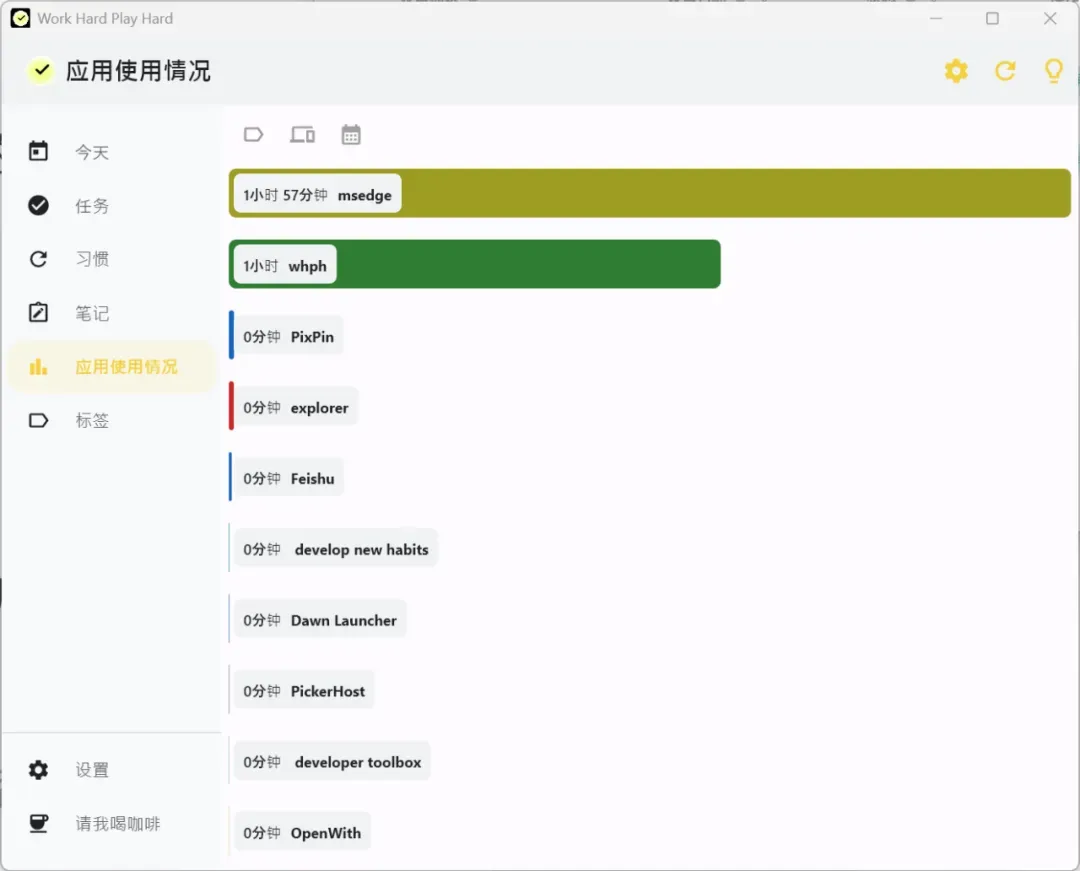Open the '0分钟 Feishu' entry
The image size is (1080, 871).
click(x=289, y=478)
